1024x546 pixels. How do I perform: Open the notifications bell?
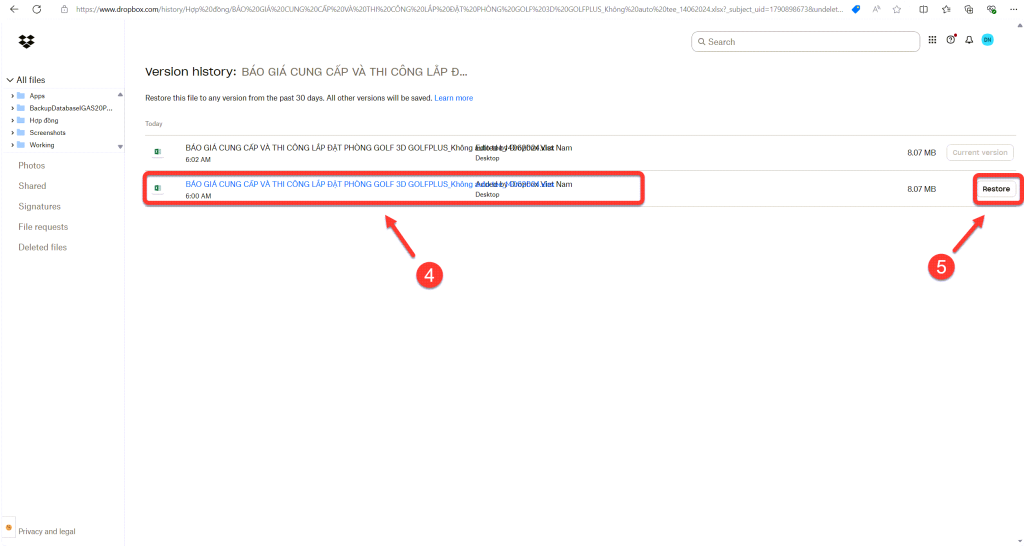(968, 41)
